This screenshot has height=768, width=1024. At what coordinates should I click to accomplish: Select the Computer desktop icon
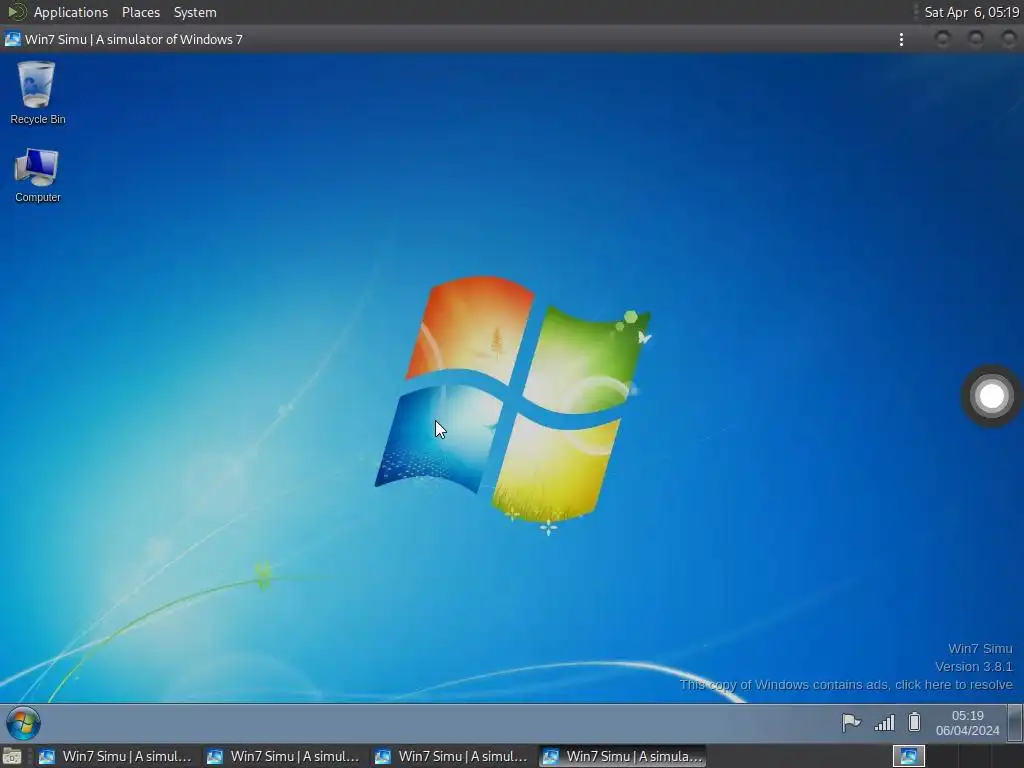point(37,175)
